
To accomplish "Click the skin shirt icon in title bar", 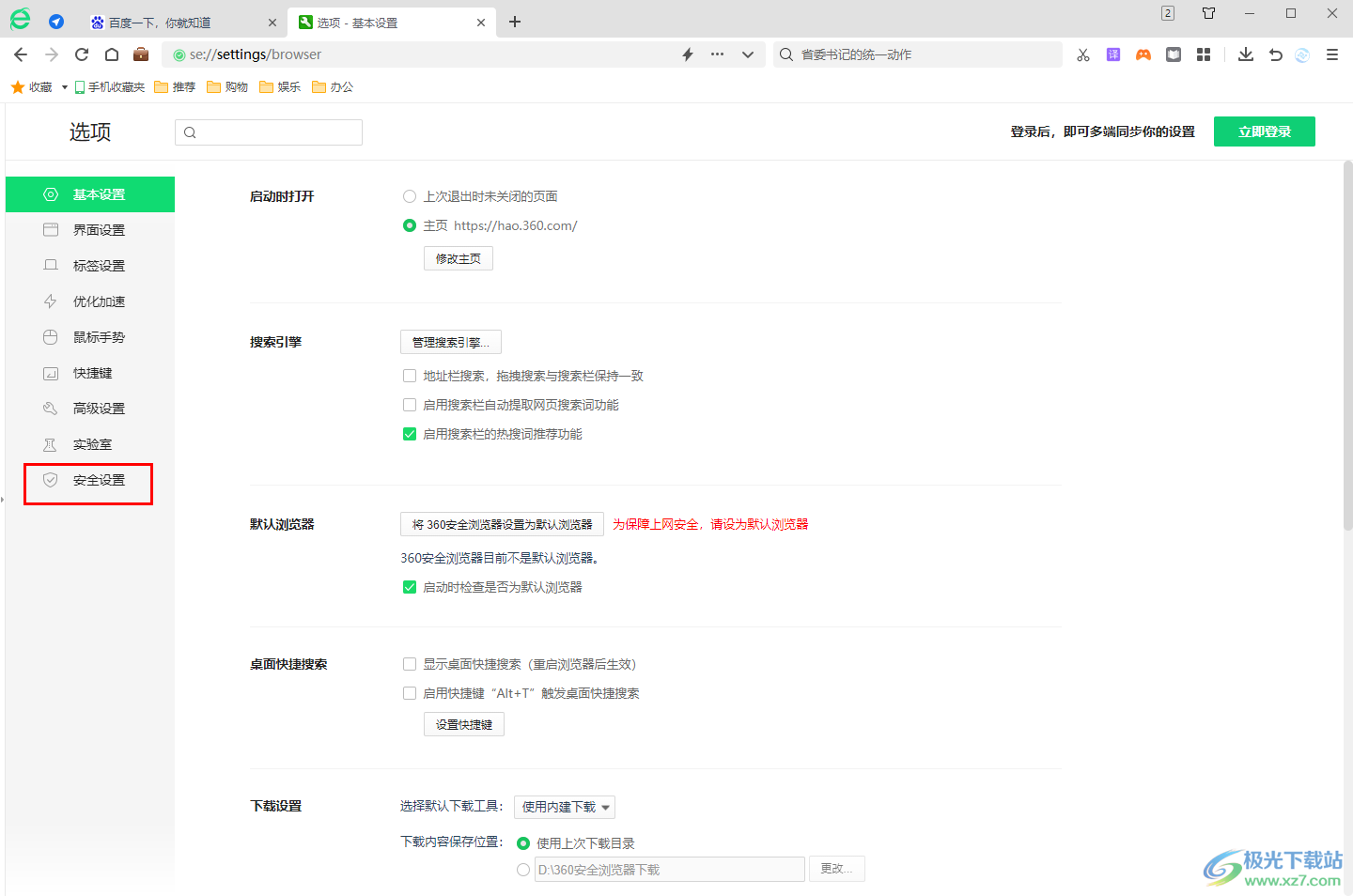I will (x=1209, y=13).
